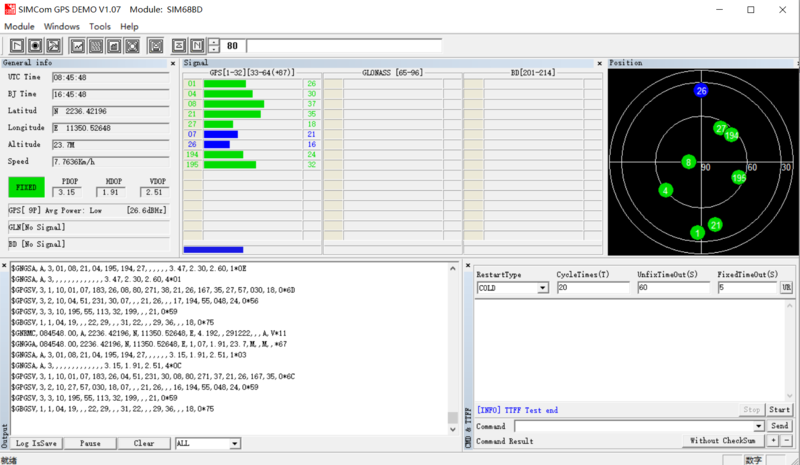Click the UR button next to FixedTimeOut
The image size is (800, 465).
(x=786, y=287)
